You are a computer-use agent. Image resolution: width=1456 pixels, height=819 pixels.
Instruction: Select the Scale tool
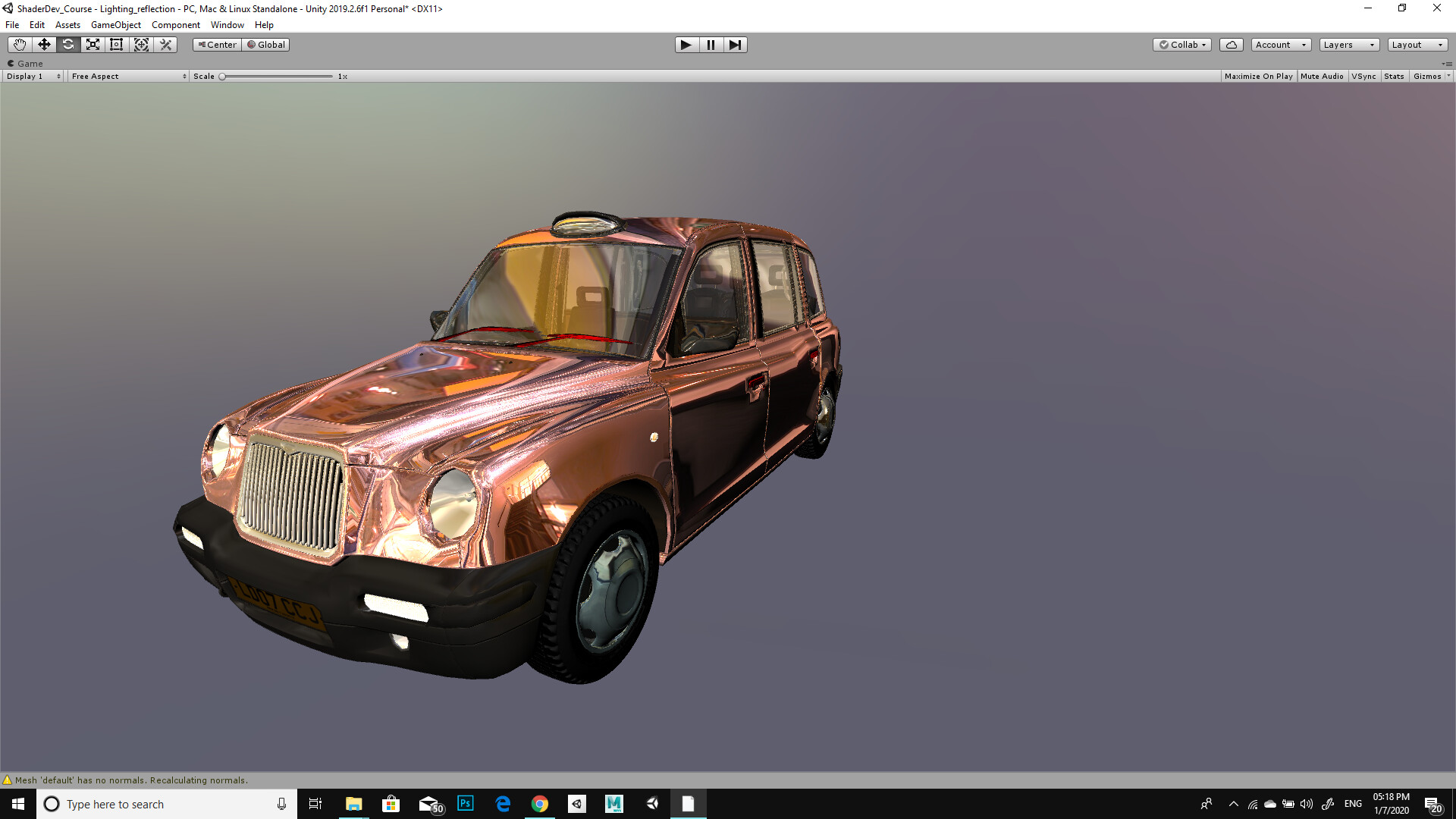tap(93, 45)
